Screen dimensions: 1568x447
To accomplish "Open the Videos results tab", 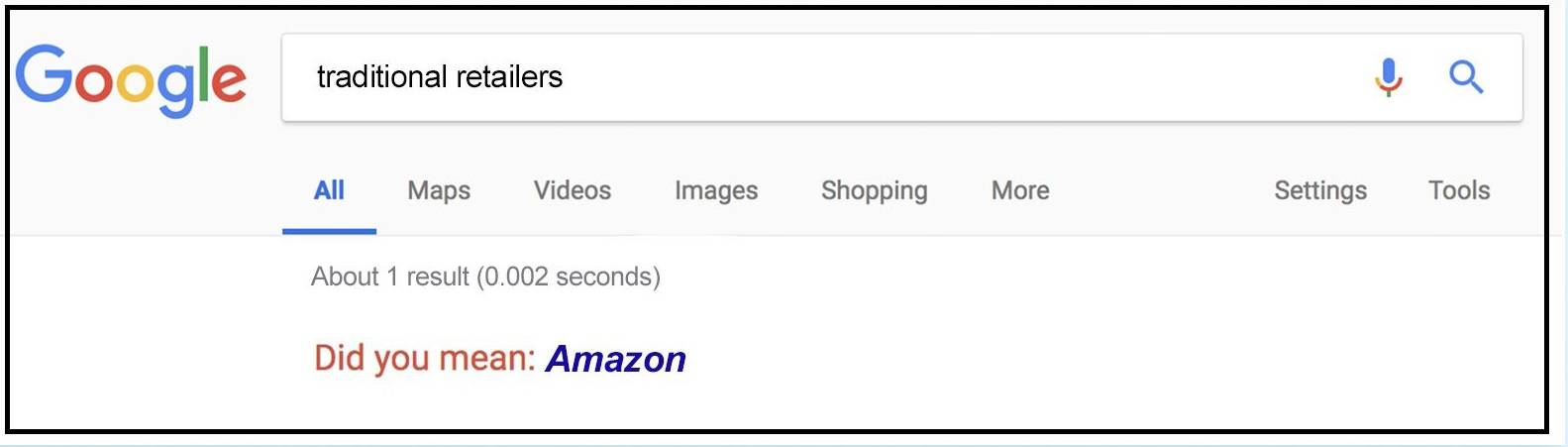I will (572, 190).
